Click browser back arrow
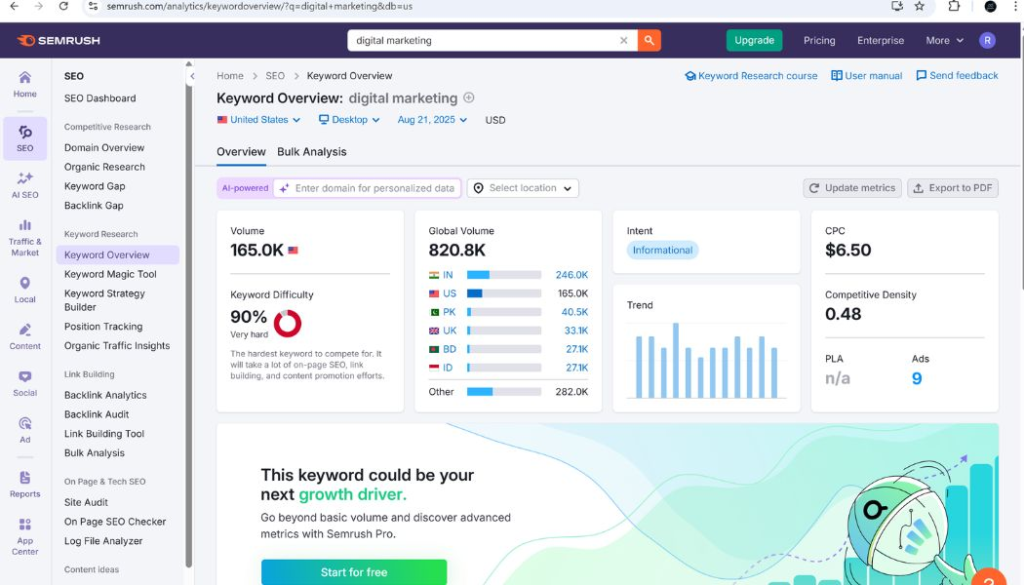The image size is (1024, 585). click(14, 7)
